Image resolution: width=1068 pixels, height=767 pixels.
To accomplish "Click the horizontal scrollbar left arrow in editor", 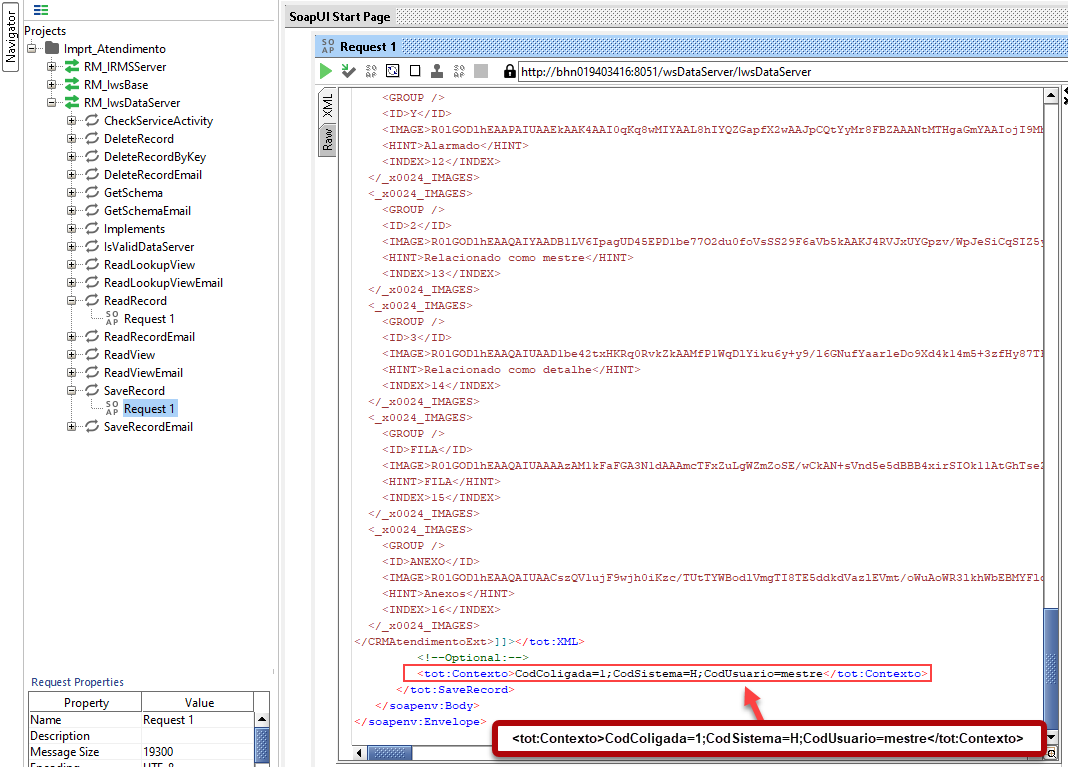I will coord(360,753).
